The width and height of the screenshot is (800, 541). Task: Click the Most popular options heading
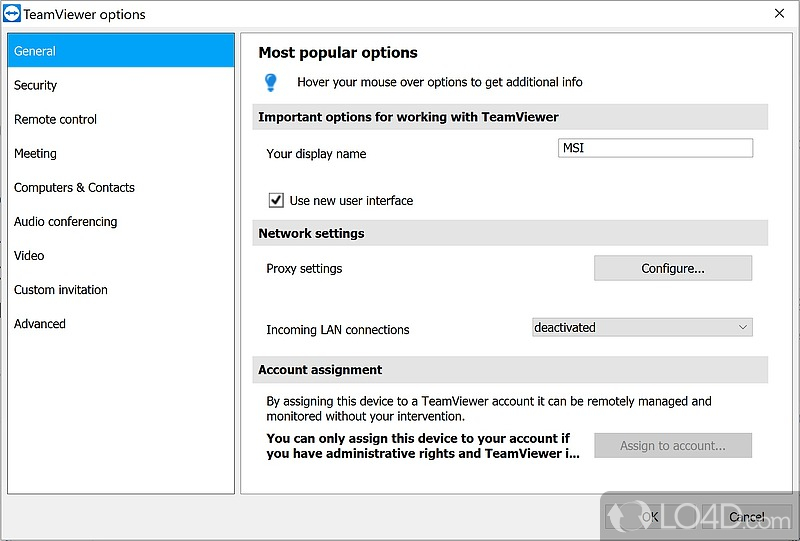click(338, 52)
